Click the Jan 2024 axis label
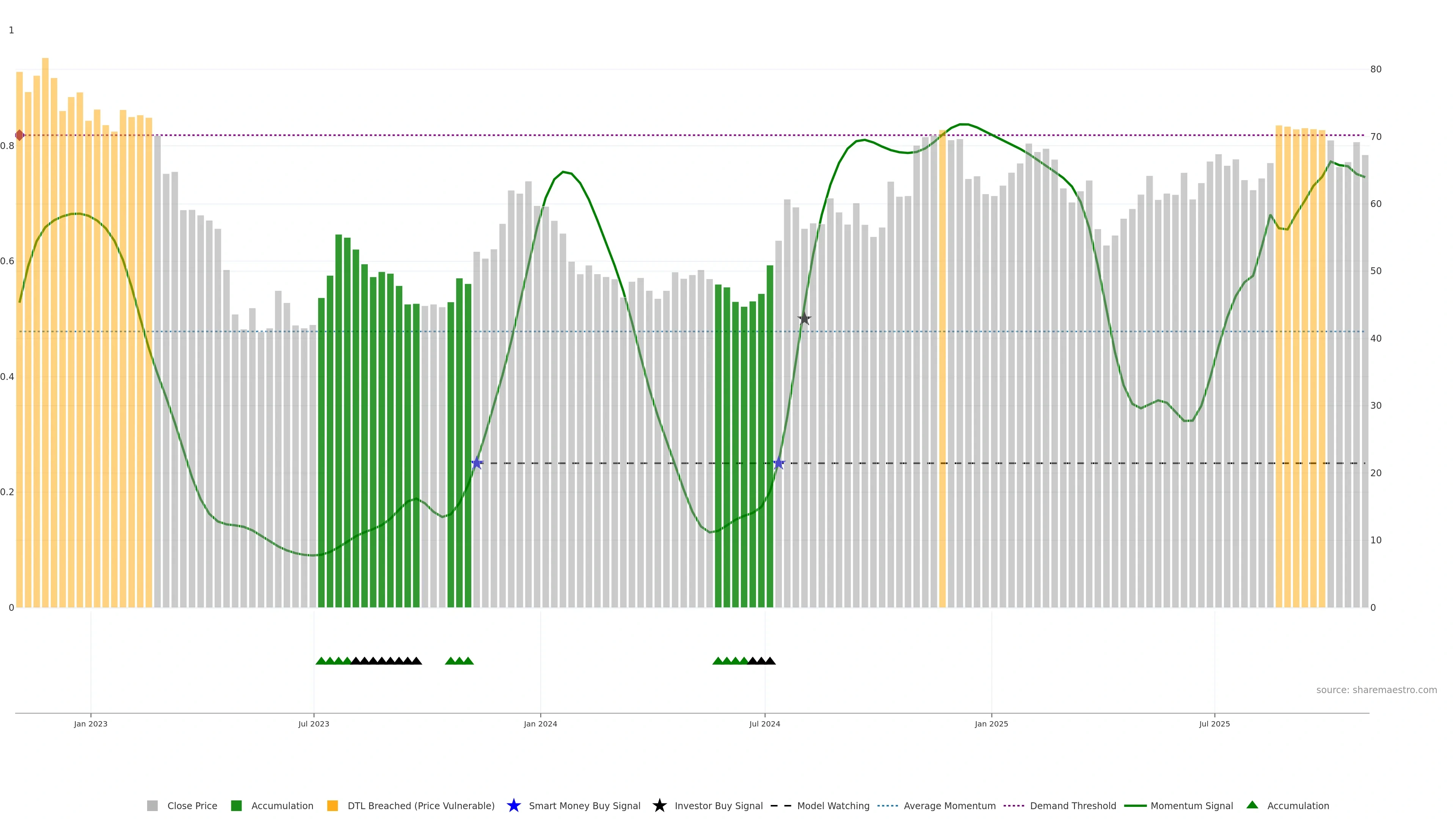The height and width of the screenshot is (819, 1456). (x=540, y=723)
